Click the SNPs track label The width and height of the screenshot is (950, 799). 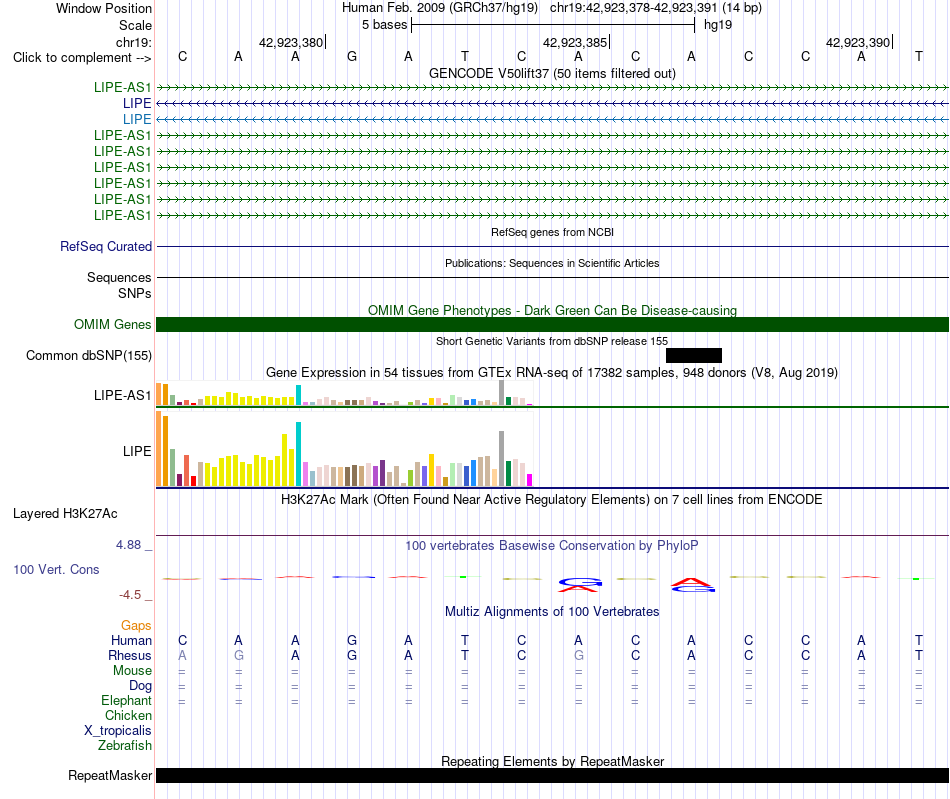click(x=135, y=293)
